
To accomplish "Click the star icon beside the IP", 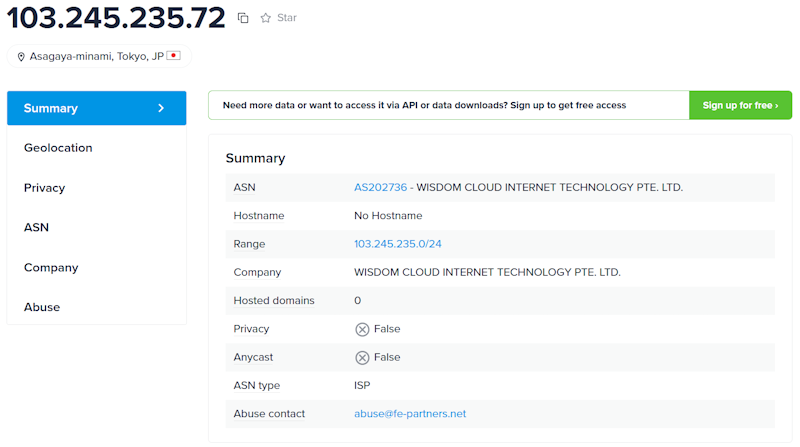I will (266, 18).
